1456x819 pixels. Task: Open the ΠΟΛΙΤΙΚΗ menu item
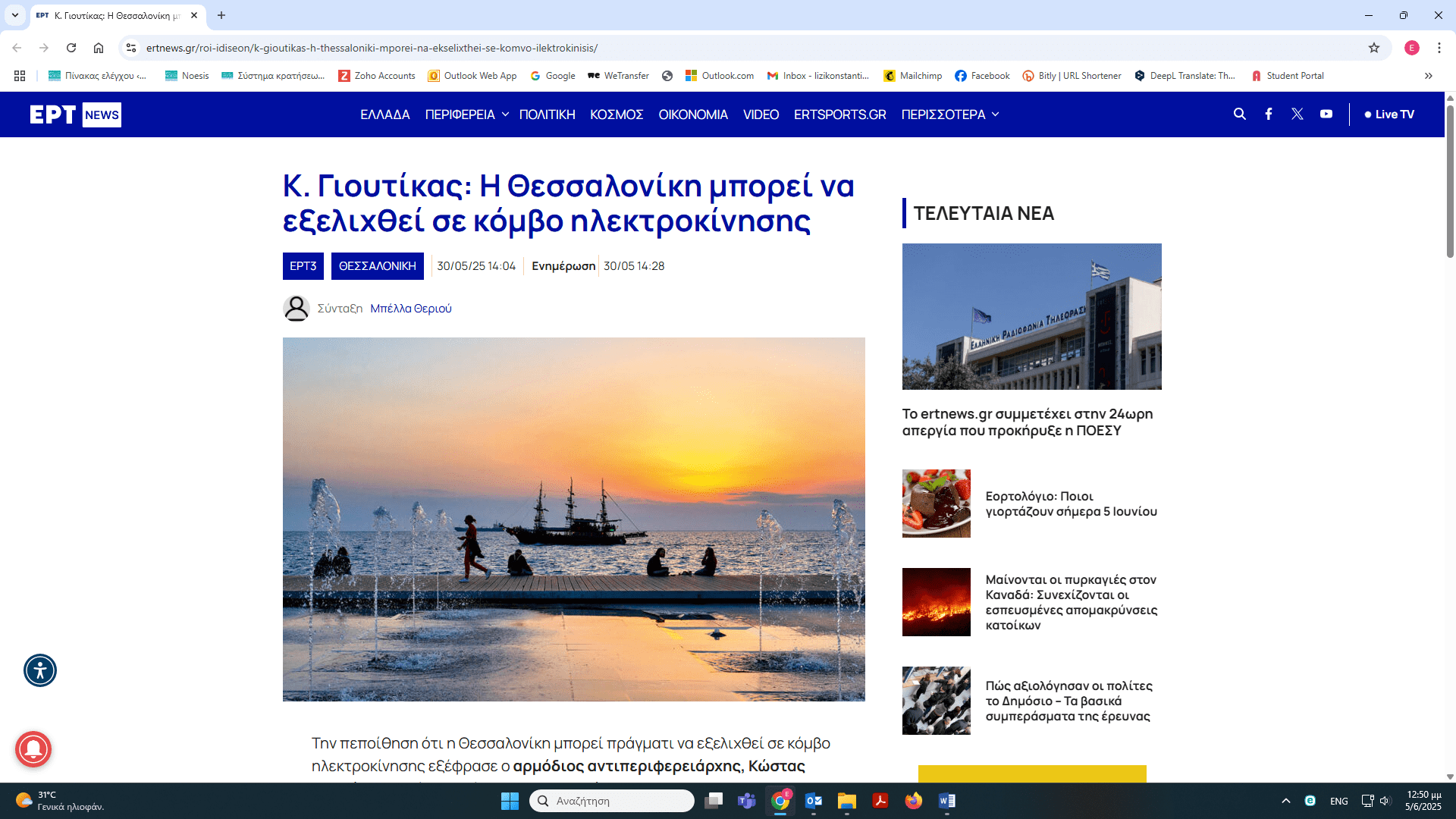pyautogui.click(x=547, y=115)
